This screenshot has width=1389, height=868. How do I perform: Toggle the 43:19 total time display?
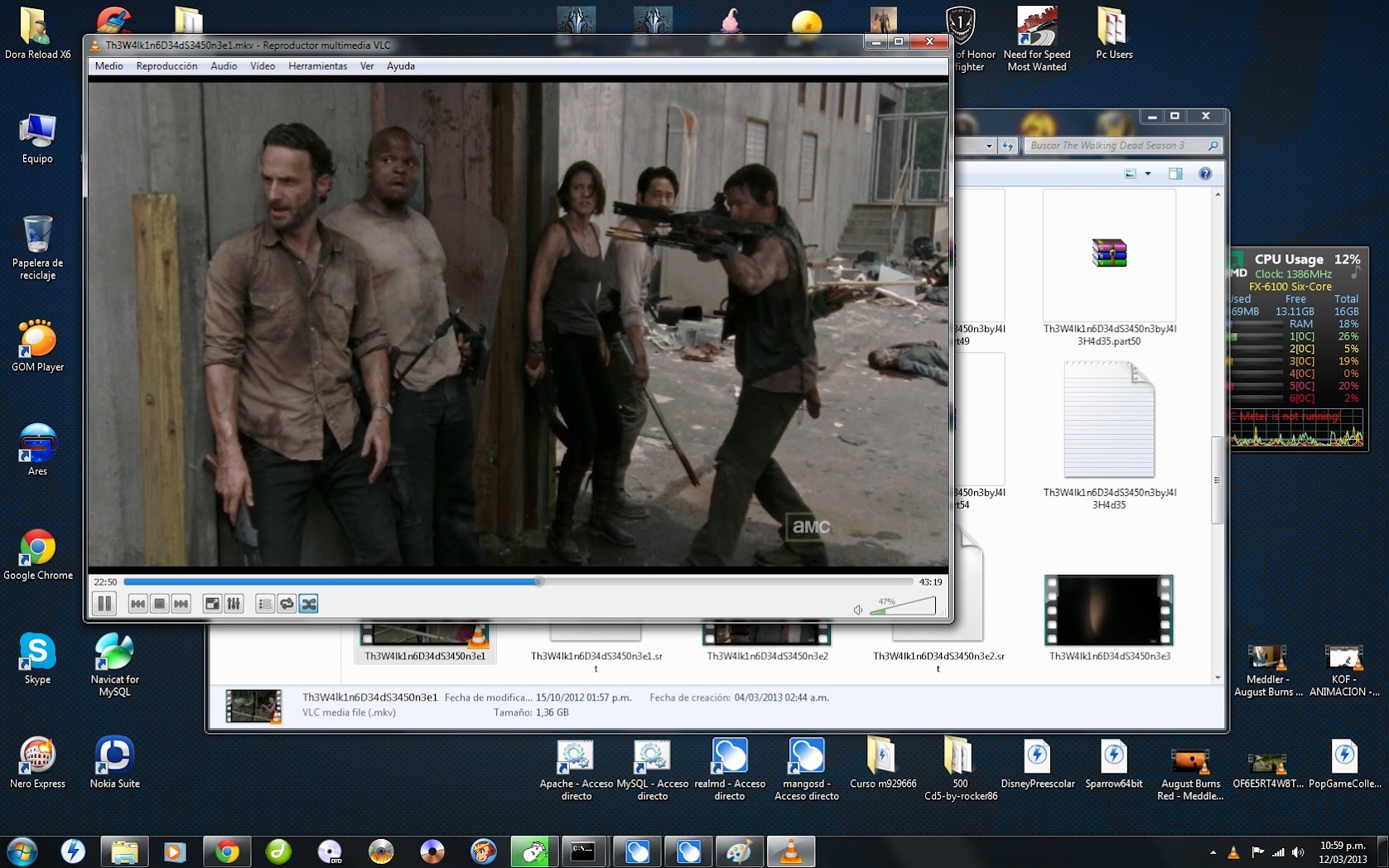(x=930, y=581)
